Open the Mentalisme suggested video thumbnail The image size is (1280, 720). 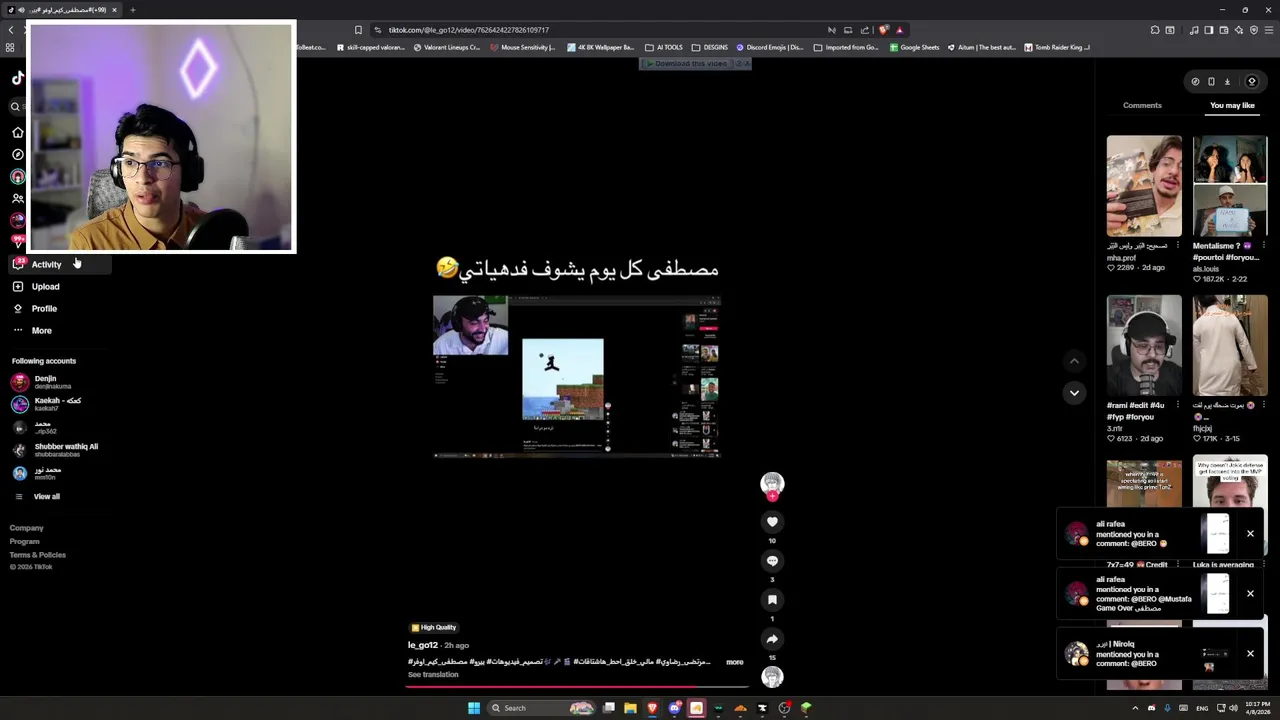click(1230, 186)
